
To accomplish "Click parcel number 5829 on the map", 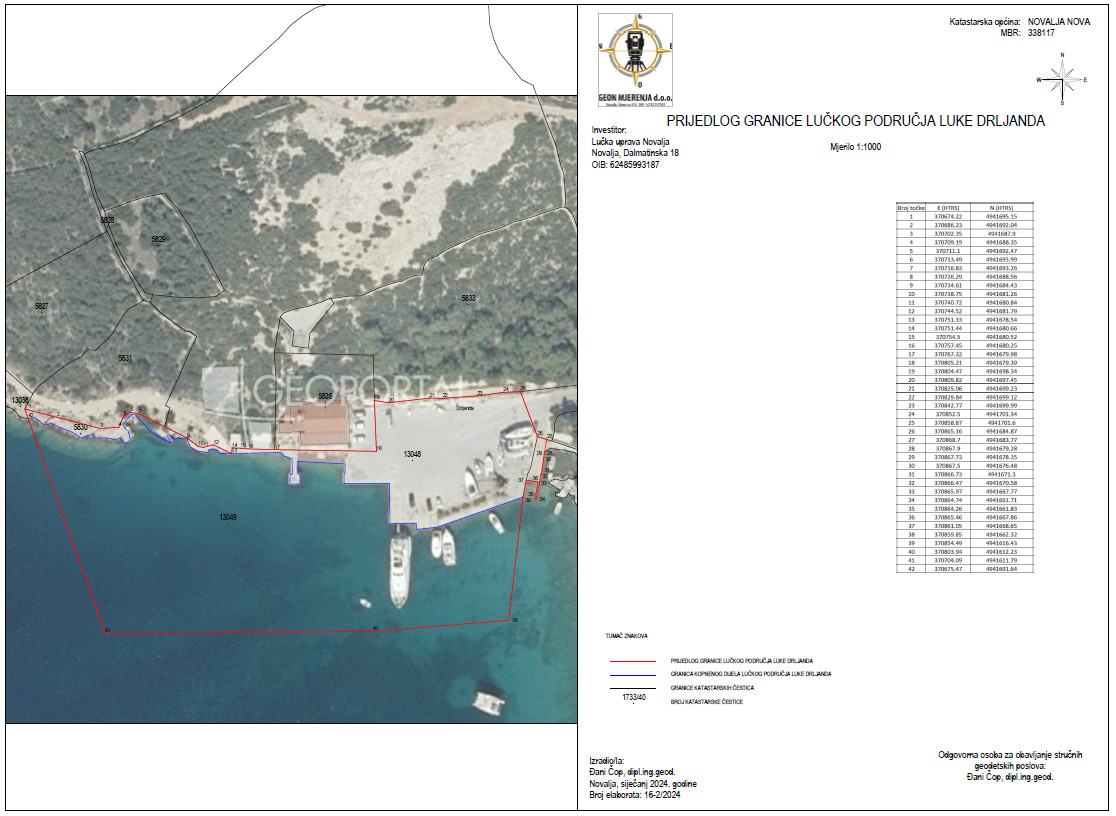I will click(158, 239).
